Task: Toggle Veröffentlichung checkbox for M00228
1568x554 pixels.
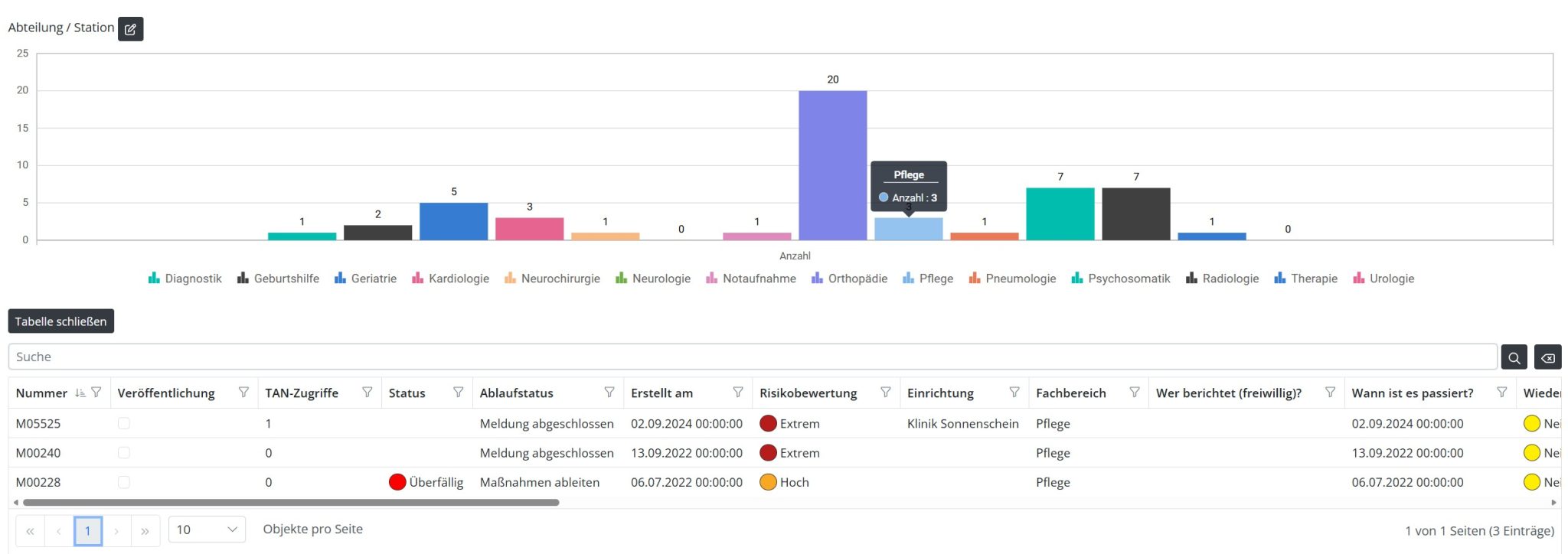Action: pos(124,482)
